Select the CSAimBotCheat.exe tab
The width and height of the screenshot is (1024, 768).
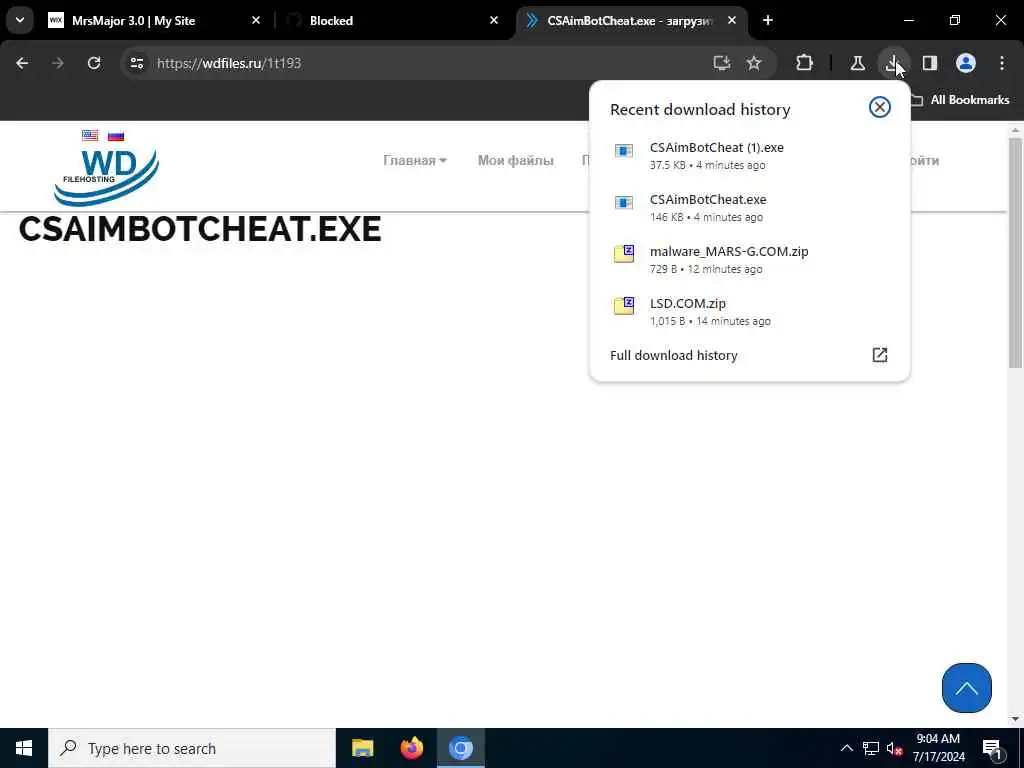(x=630, y=20)
